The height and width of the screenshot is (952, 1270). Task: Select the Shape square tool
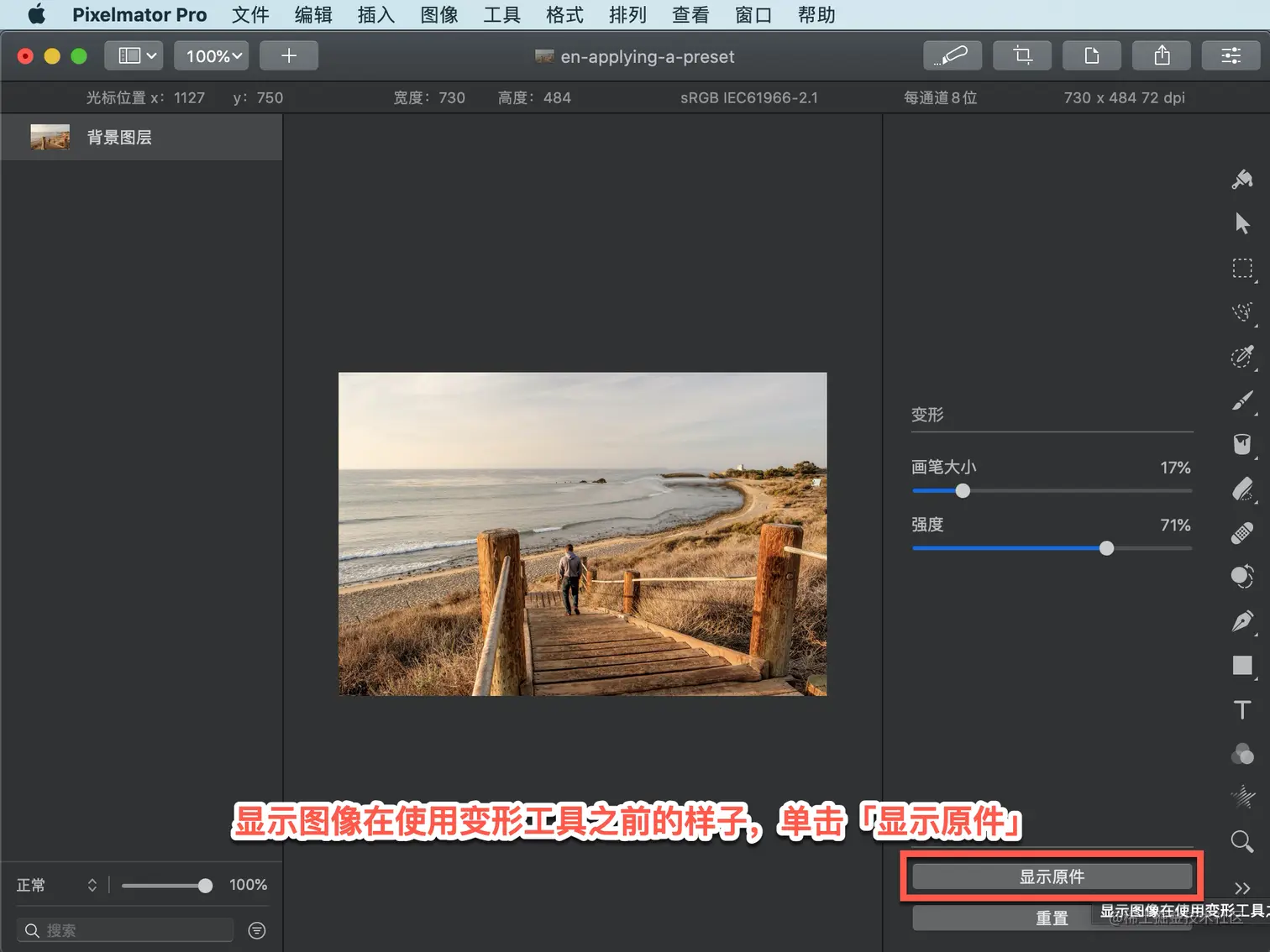pos(1242,666)
